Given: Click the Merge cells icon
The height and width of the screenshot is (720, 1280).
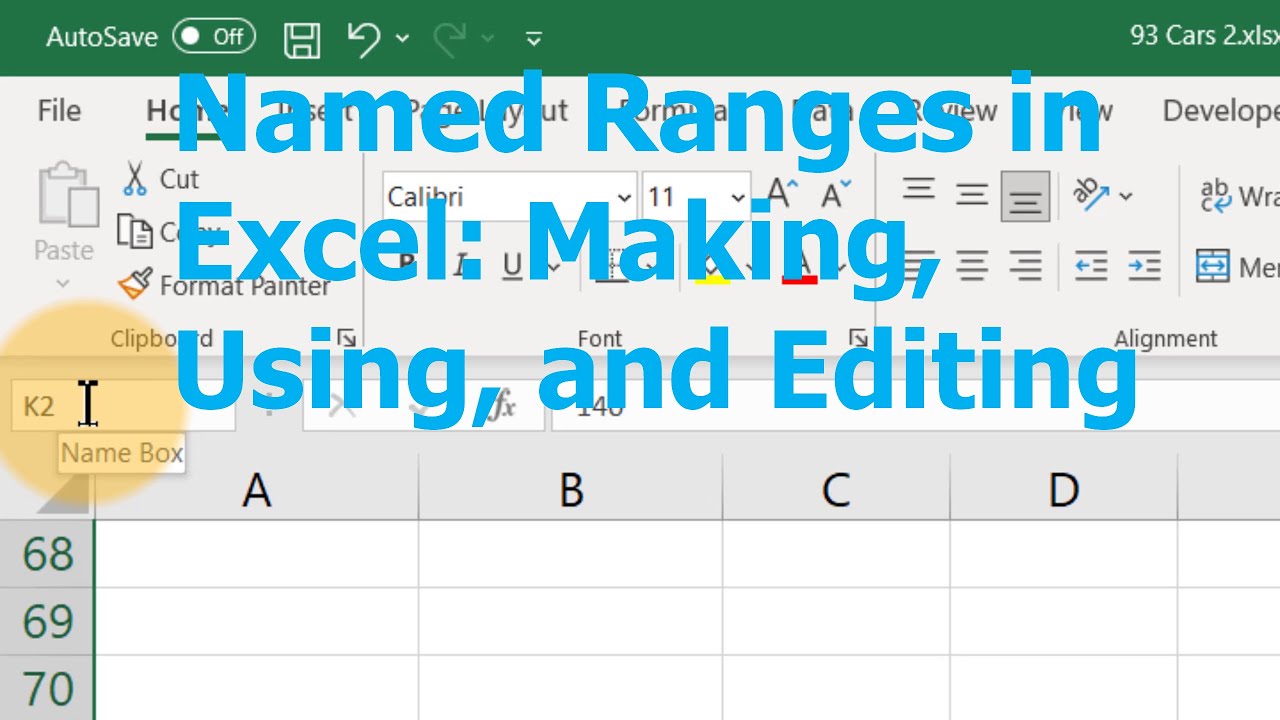Looking at the screenshot, I should [1212, 266].
